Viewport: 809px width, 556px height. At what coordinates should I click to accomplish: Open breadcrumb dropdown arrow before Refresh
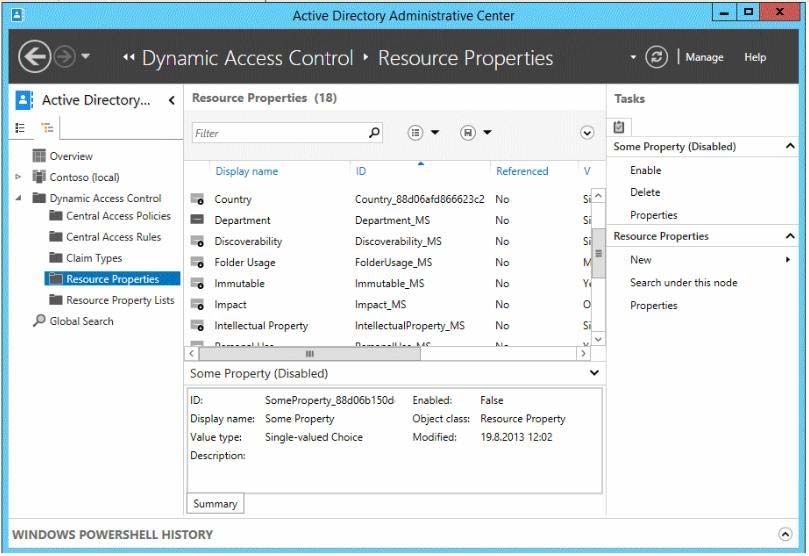click(x=633, y=57)
